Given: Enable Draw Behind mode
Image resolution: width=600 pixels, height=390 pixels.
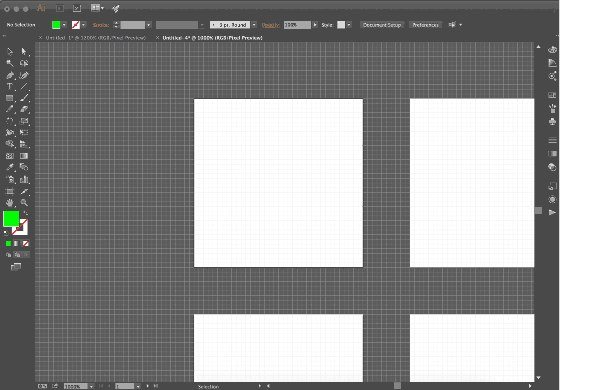Looking at the screenshot, I should [17, 255].
